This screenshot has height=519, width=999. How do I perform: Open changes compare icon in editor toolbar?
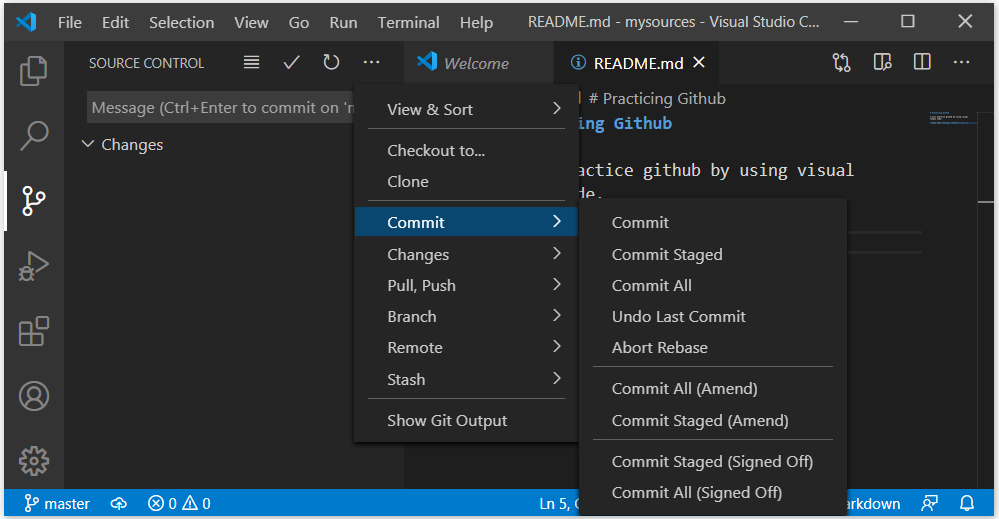tap(842, 62)
